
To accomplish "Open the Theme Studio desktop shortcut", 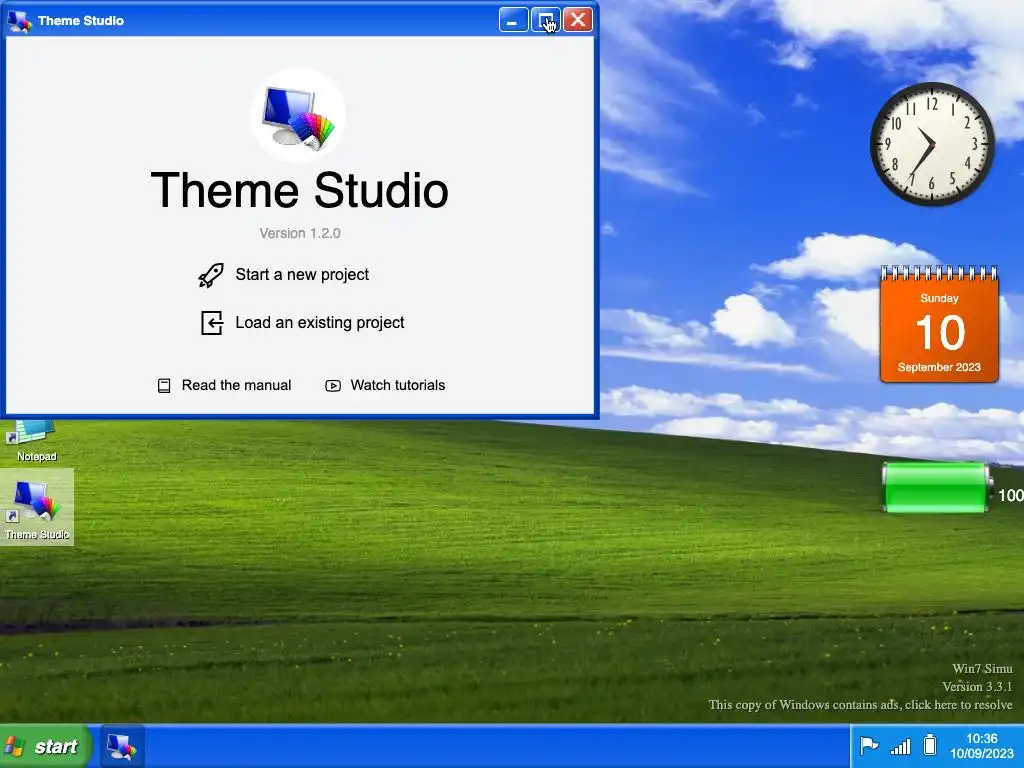I will [x=37, y=507].
